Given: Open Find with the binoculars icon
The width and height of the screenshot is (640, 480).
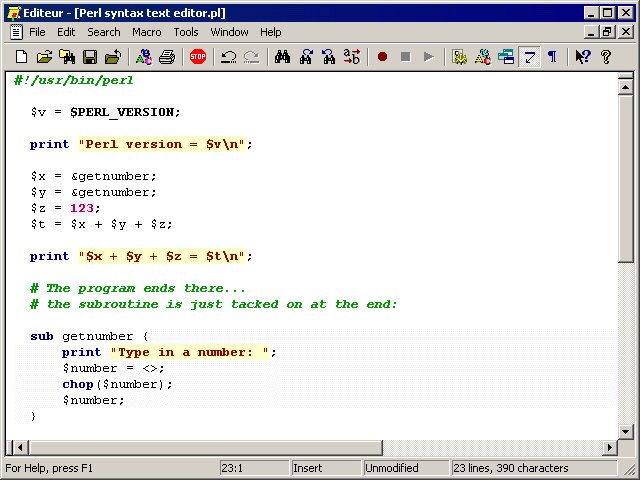Looking at the screenshot, I should coord(283,57).
